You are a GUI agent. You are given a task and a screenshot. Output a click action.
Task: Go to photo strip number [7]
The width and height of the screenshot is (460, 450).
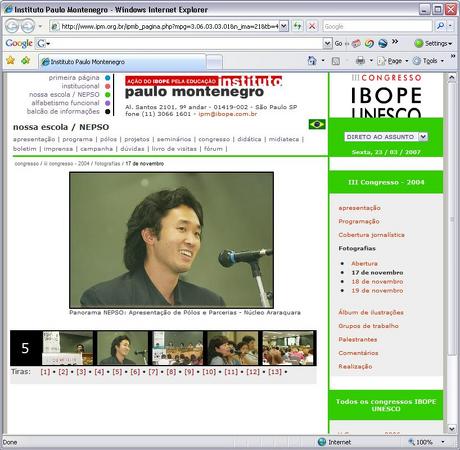[x=153, y=372]
